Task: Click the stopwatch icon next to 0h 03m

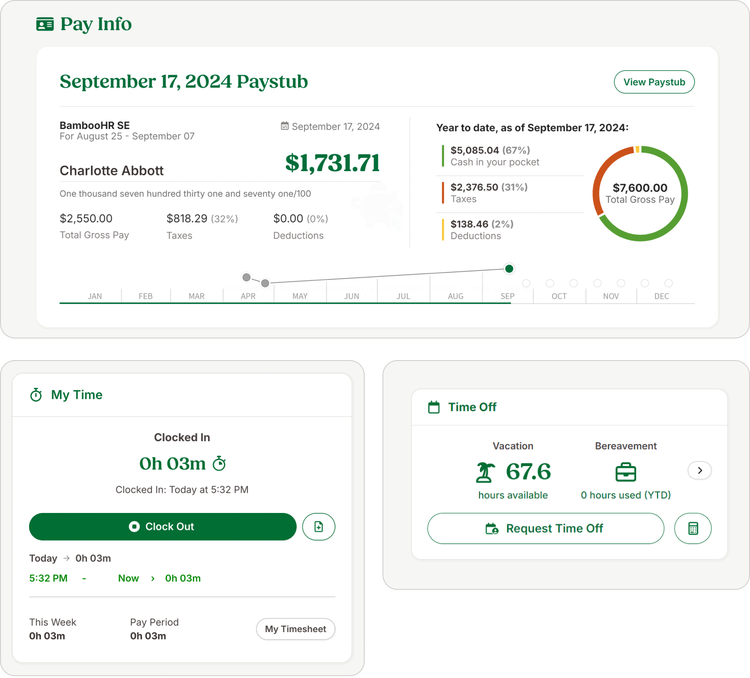Action: (219, 463)
